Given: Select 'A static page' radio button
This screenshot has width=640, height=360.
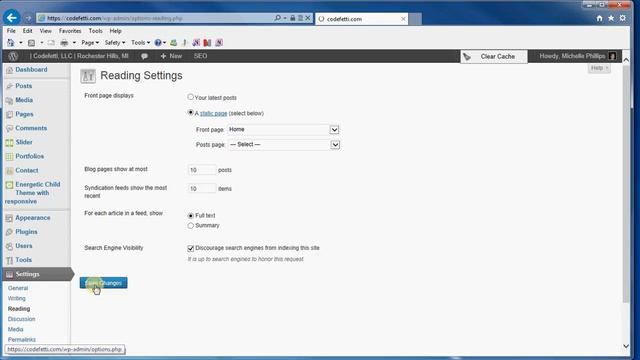Looking at the screenshot, I should coord(190,112).
